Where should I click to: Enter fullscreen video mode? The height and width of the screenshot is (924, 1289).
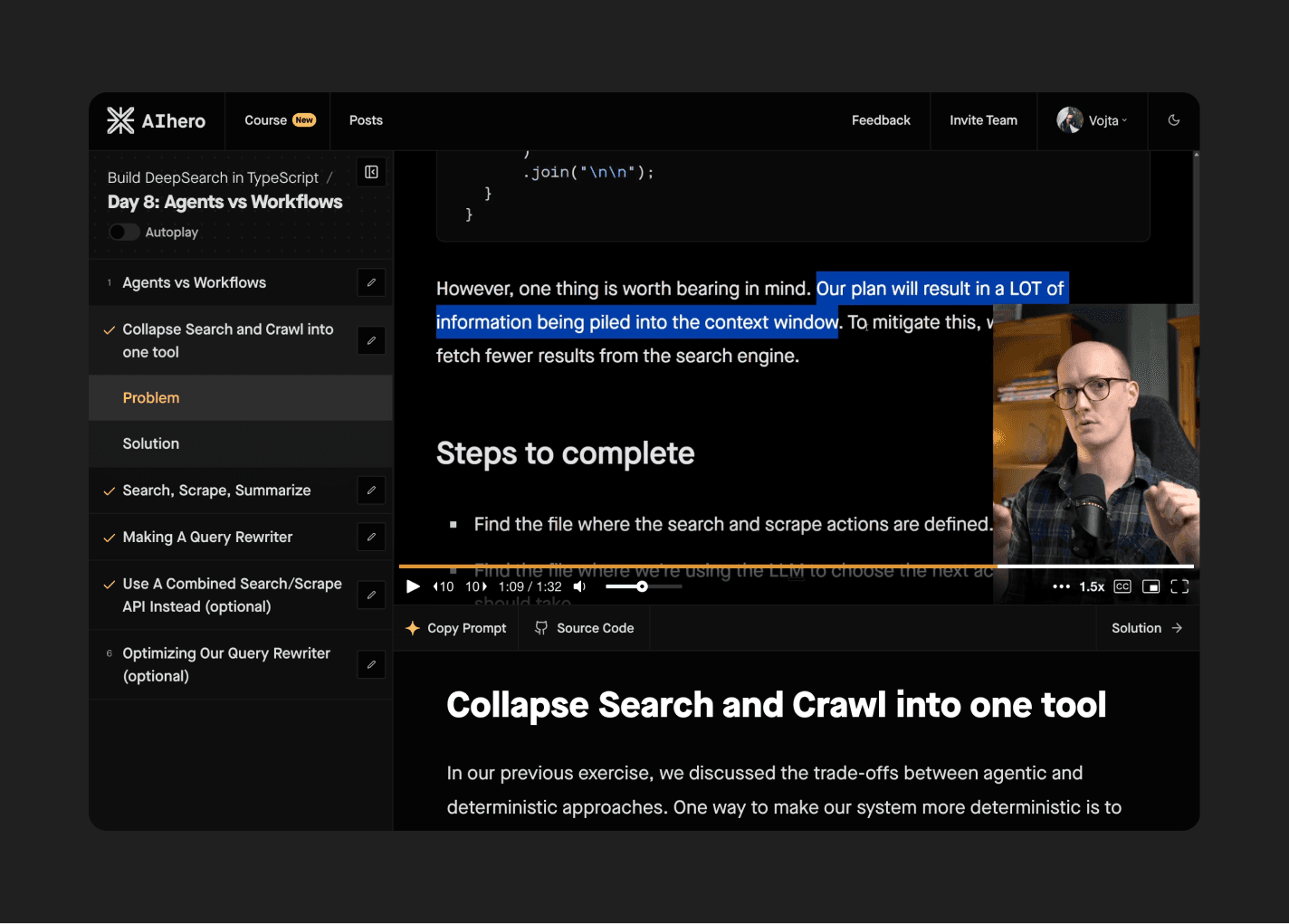1179,586
